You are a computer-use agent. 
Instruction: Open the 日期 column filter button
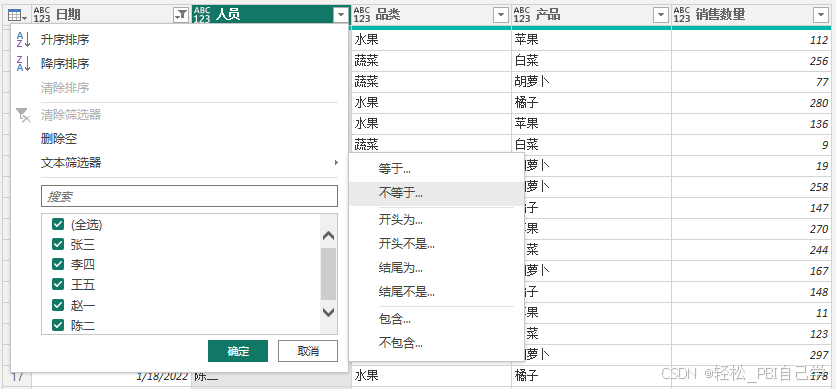(181, 16)
